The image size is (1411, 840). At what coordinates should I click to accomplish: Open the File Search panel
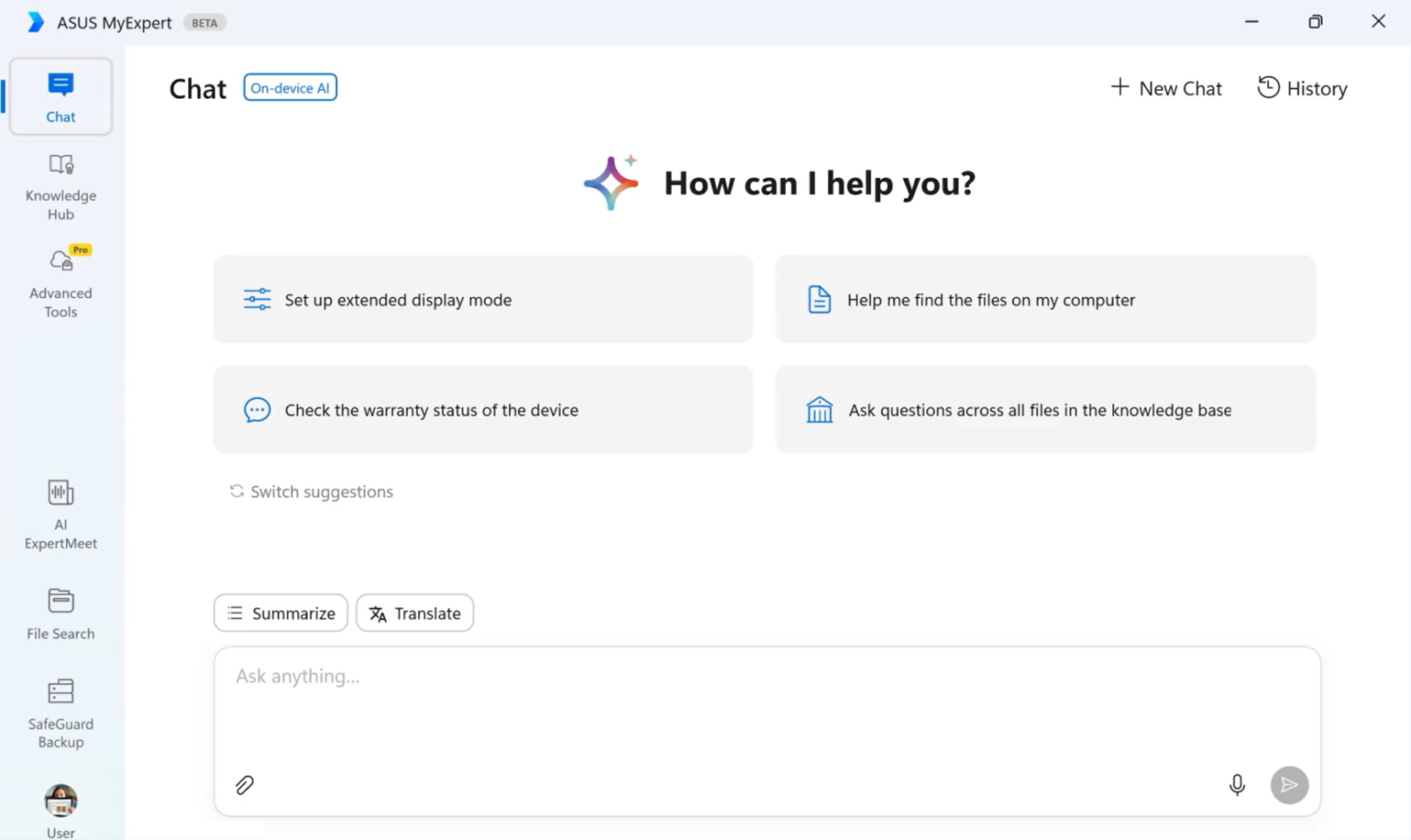[x=61, y=613]
